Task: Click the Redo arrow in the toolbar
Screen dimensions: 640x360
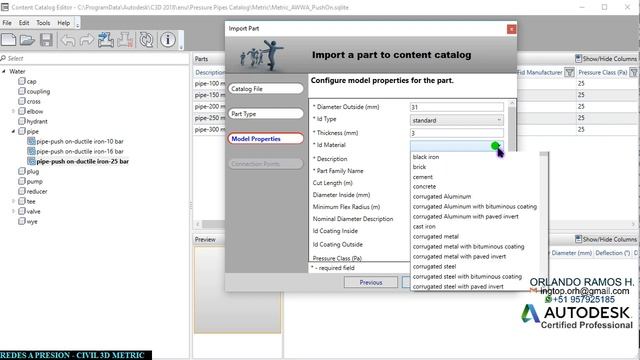Action: tap(87, 40)
